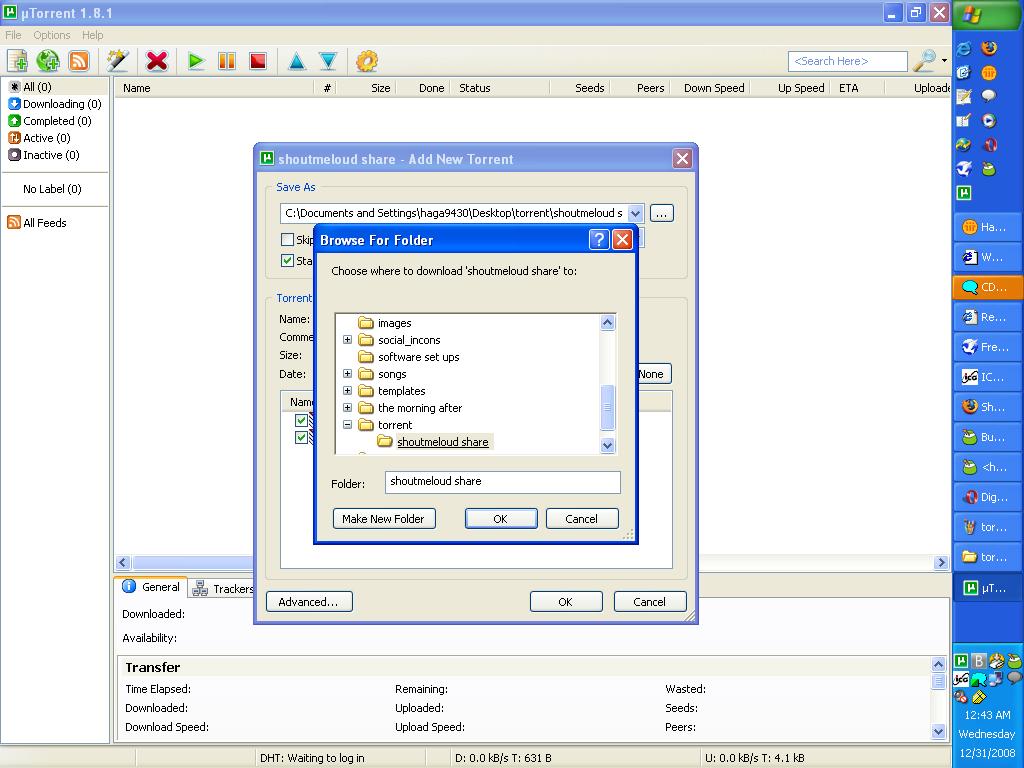Open search engine dropdown arrow
Image resolution: width=1024 pixels, height=768 pixels.
click(944, 61)
